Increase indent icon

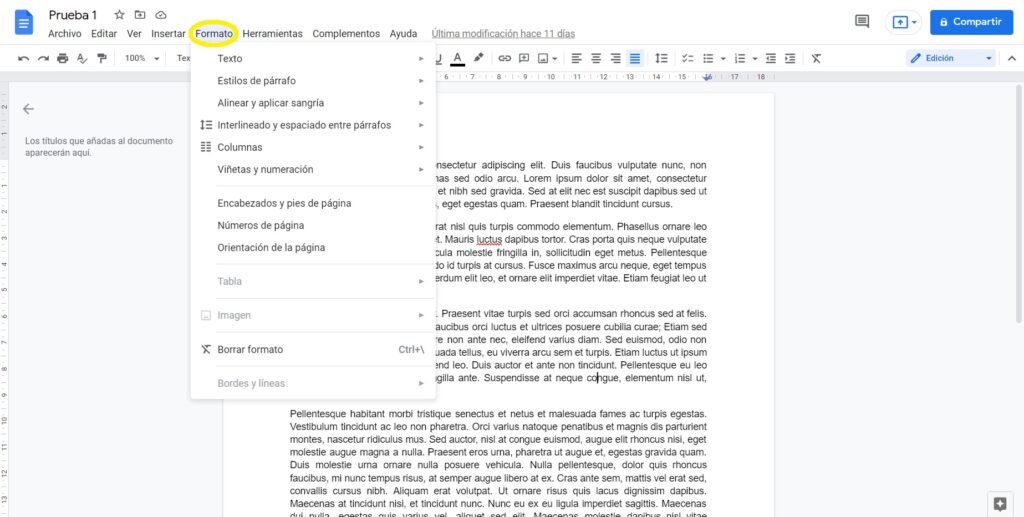[x=790, y=58]
